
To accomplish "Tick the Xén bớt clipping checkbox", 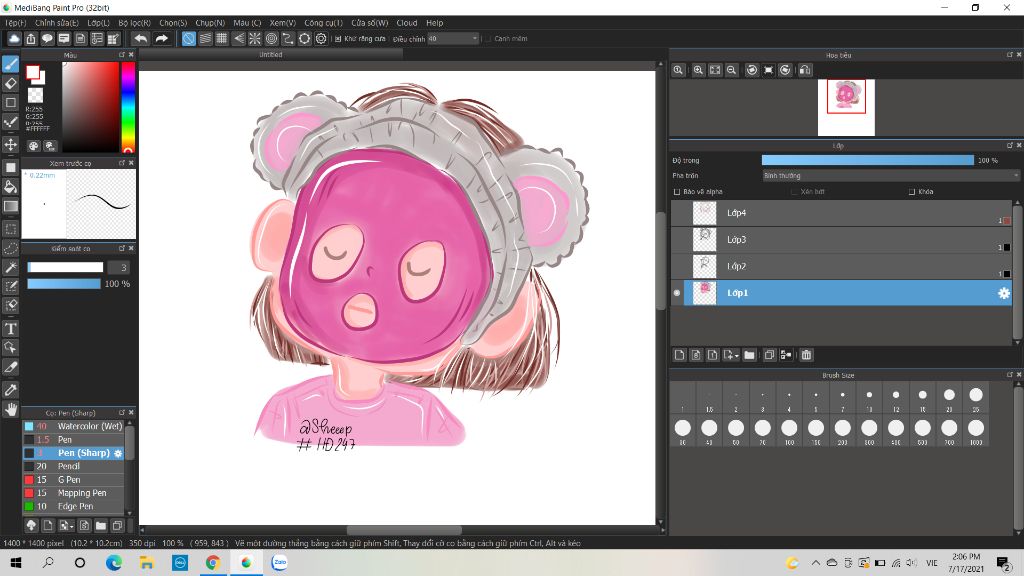I will point(794,192).
